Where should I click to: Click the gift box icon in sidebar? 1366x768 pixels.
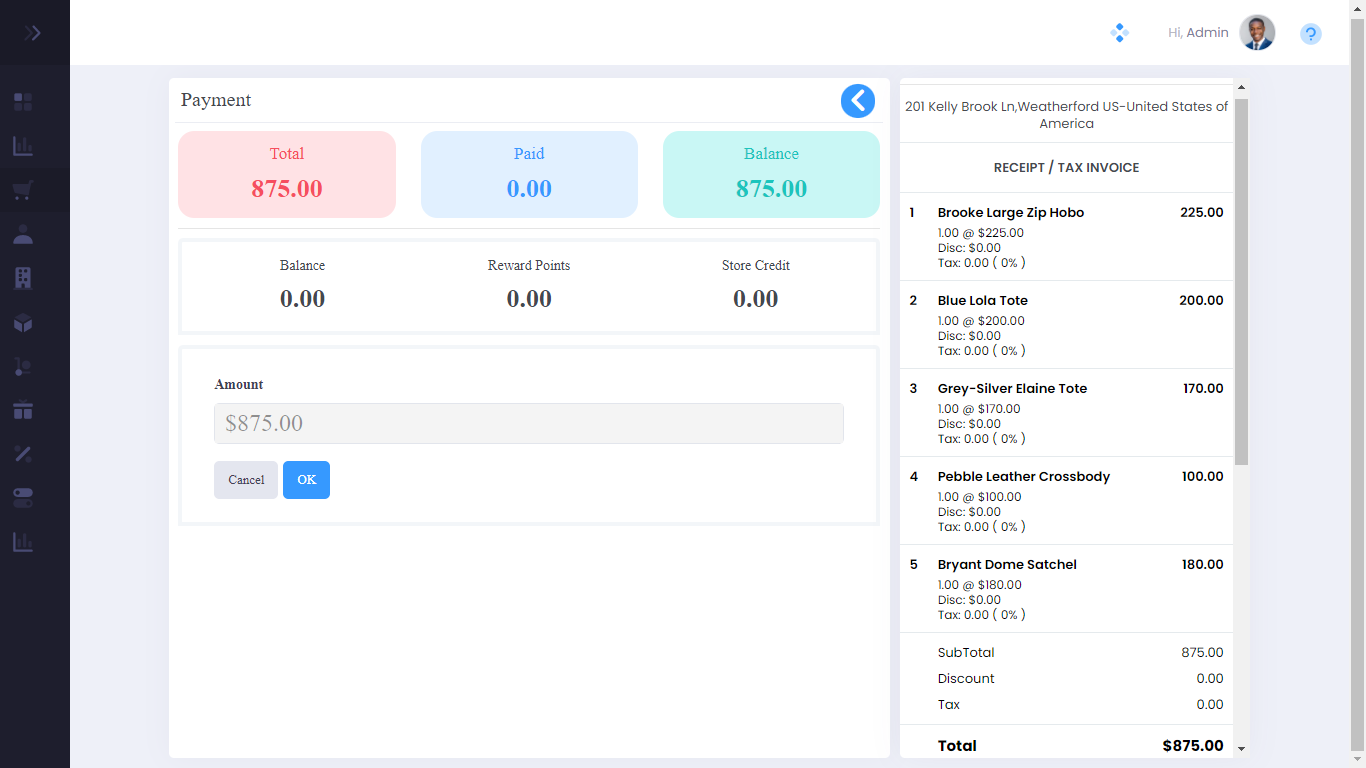click(x=23, y=410)
